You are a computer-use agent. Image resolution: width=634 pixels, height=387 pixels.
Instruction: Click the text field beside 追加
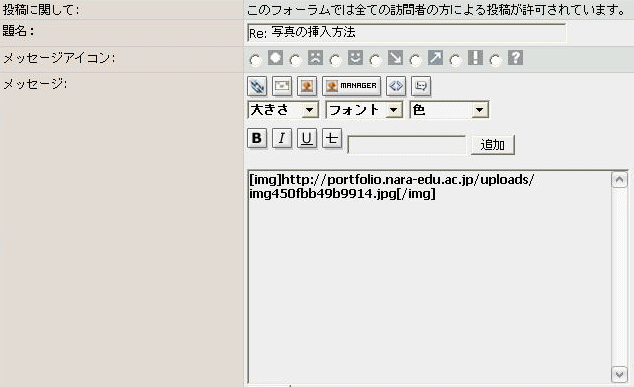(406, 145)
